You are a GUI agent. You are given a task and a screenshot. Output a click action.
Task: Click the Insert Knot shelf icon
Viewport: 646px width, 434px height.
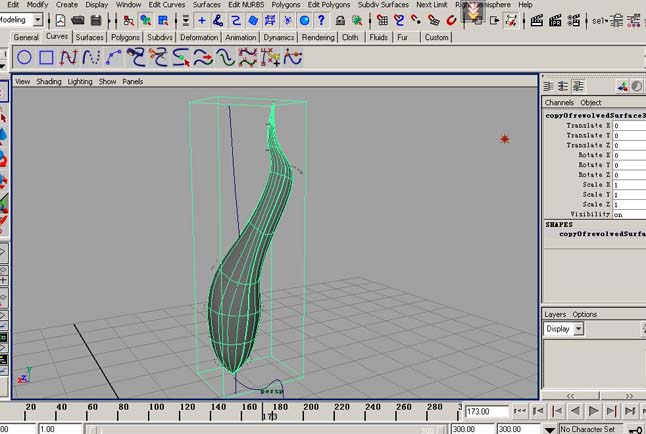point(181,57)
